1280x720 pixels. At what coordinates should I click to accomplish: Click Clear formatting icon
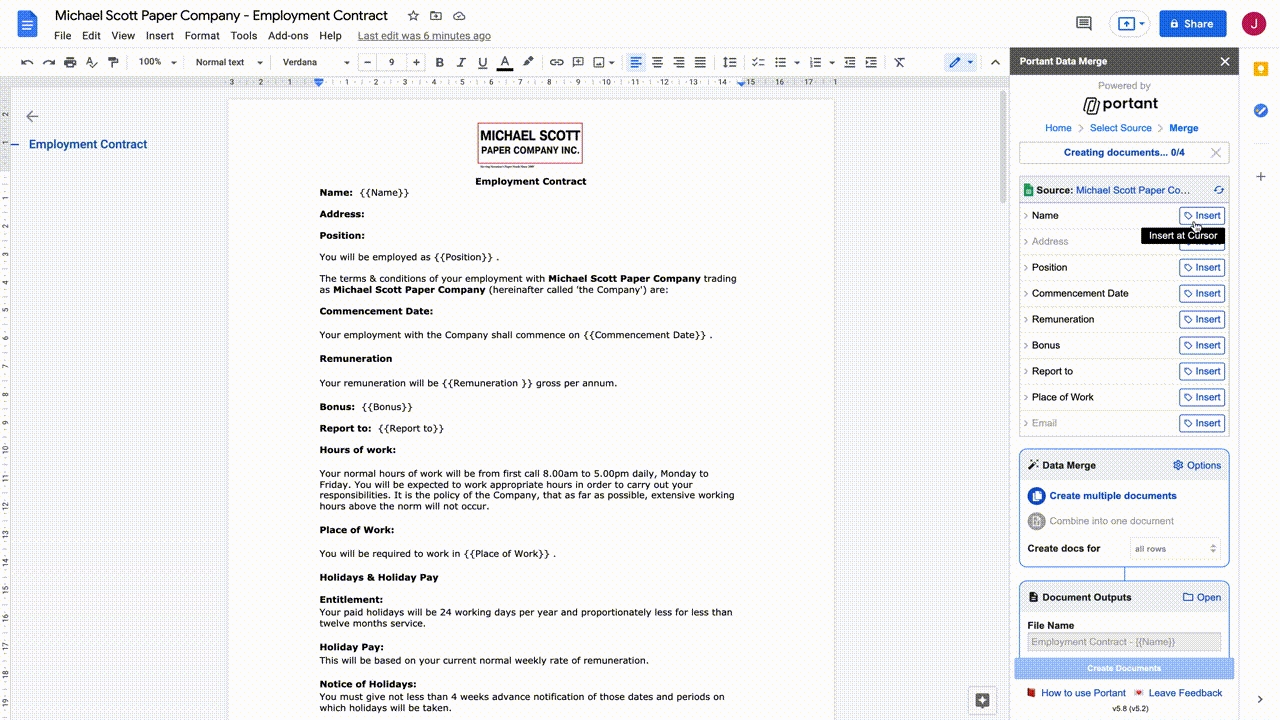899,62
